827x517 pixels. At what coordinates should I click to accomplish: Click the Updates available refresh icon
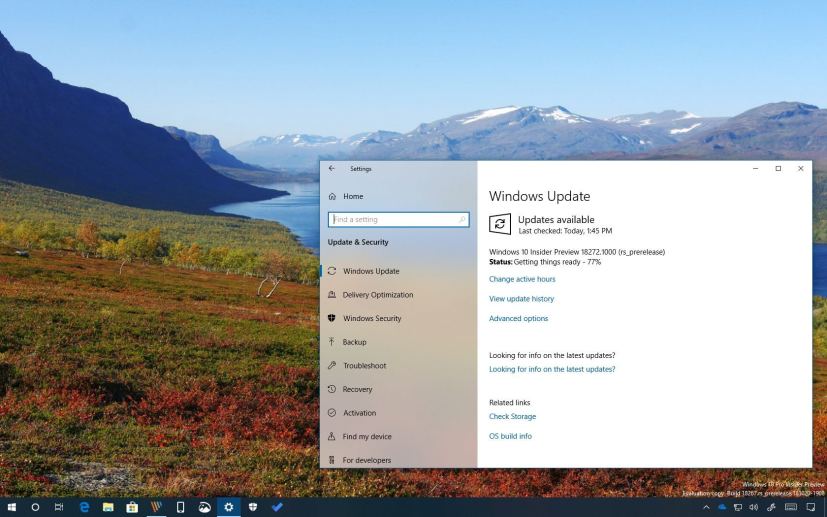(500, 224)
